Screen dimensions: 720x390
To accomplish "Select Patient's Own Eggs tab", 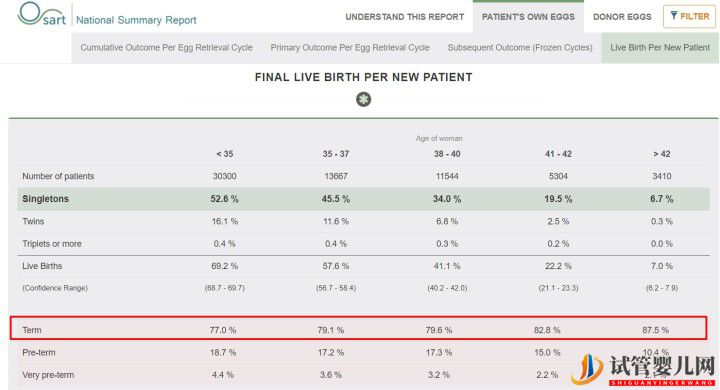I will tap(528, 17).
